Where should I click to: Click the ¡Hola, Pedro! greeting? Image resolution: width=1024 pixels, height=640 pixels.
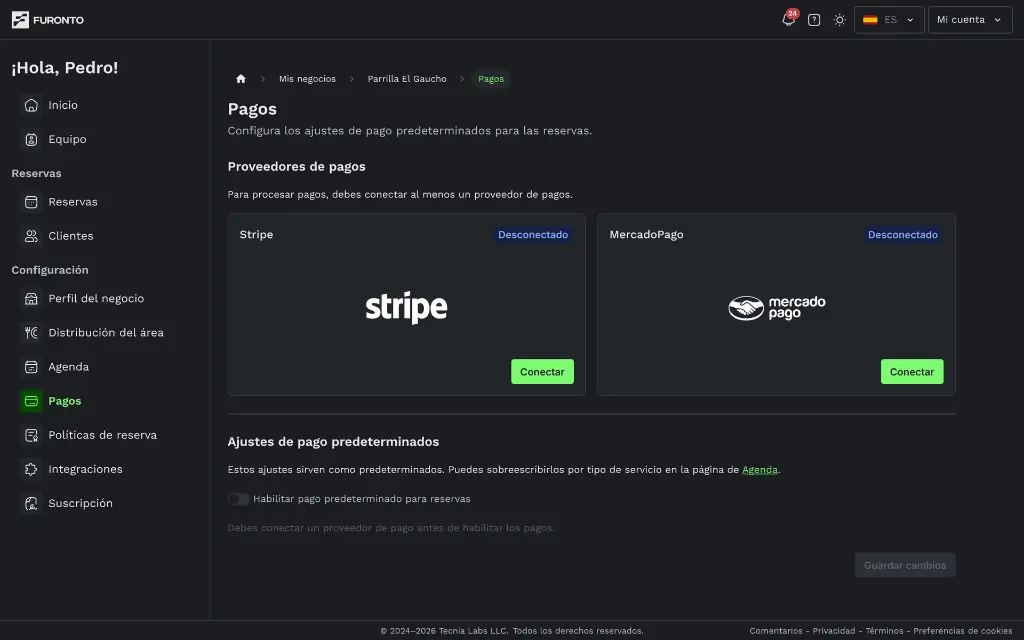(x=65, y=68)
